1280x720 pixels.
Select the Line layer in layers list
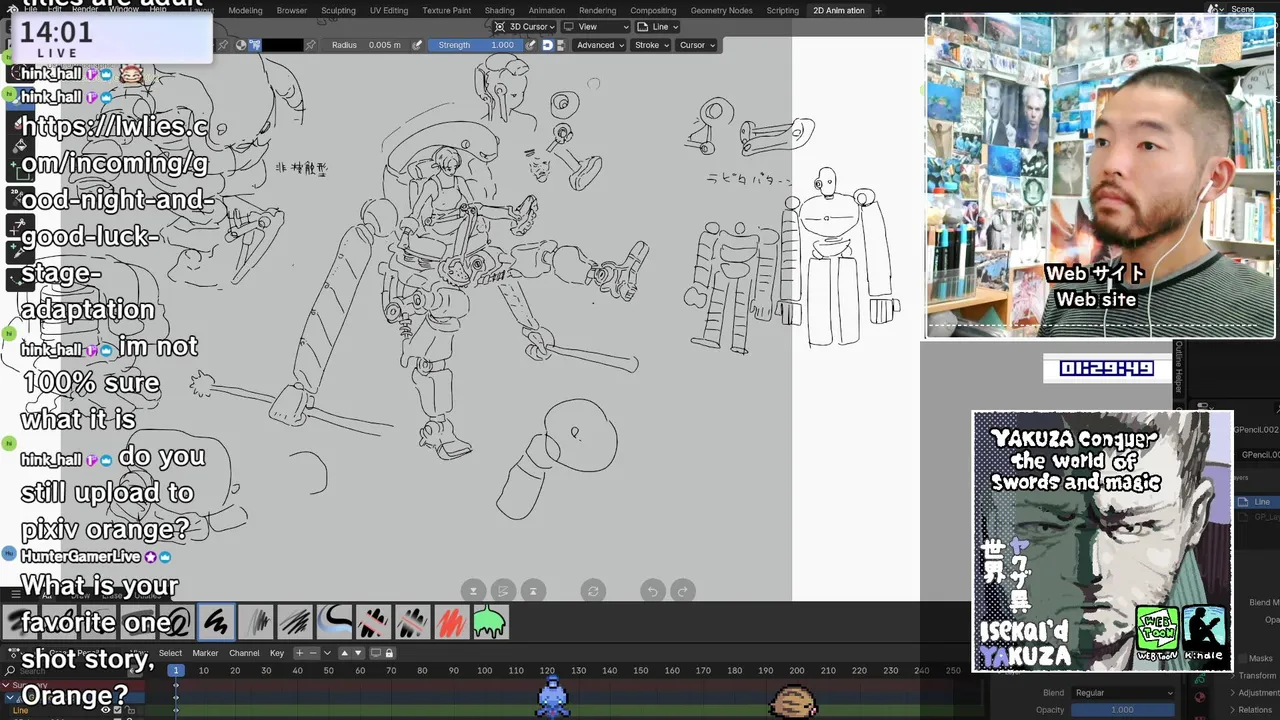pos(1257,502)
